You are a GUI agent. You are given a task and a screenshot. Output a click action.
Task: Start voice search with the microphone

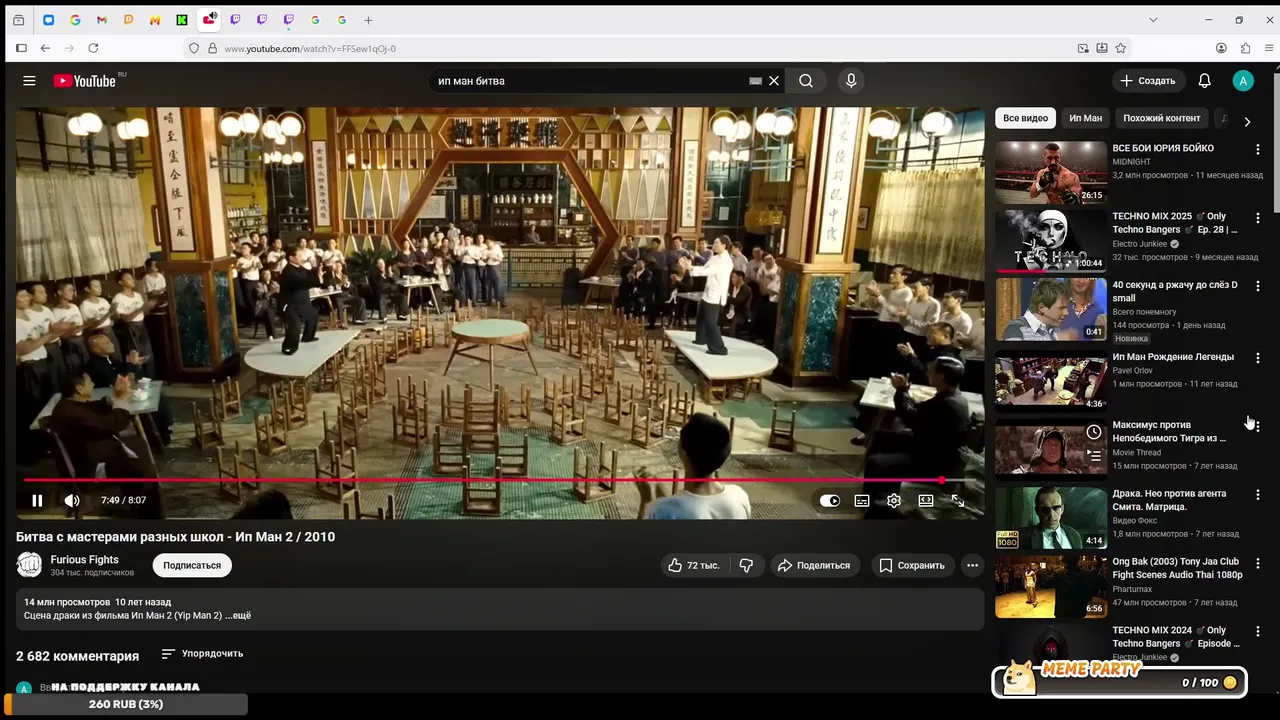[x=851, y=81]
